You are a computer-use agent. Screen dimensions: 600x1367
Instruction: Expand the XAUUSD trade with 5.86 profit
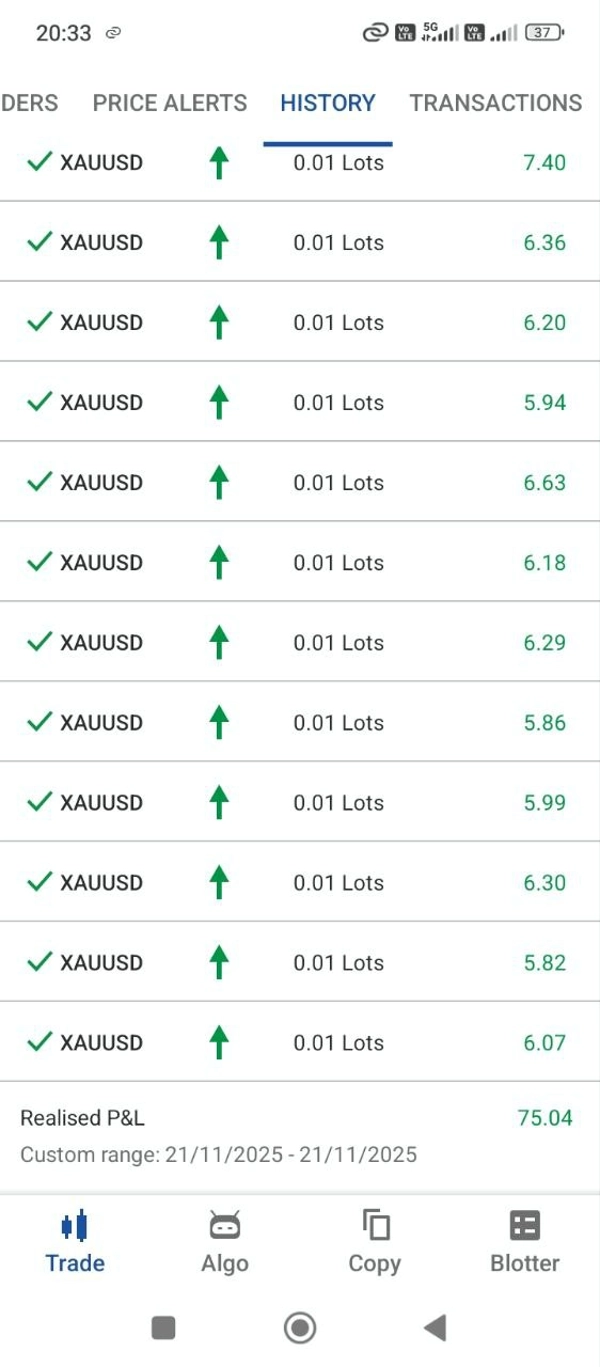[300, 722]
